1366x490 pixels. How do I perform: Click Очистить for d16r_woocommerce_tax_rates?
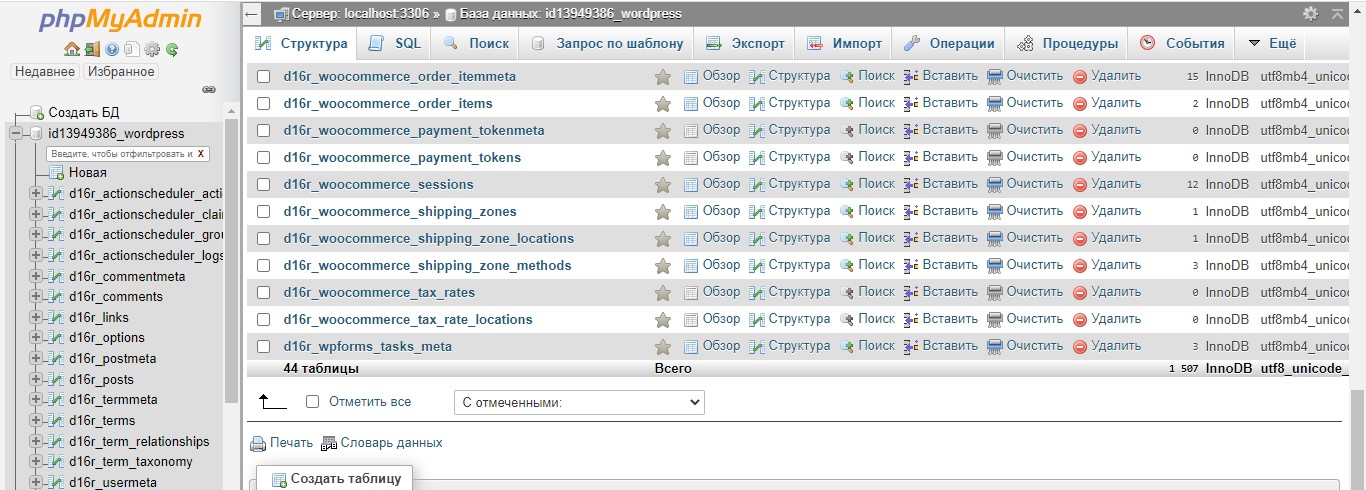tap(1025, 292)
